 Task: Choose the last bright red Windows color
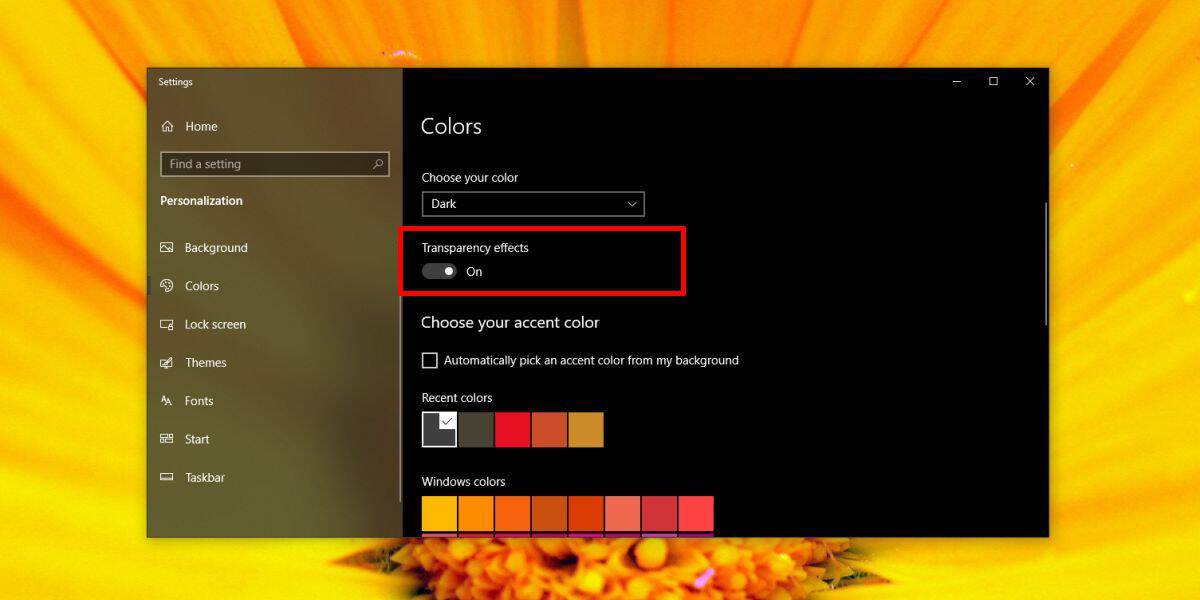(696, 514)
